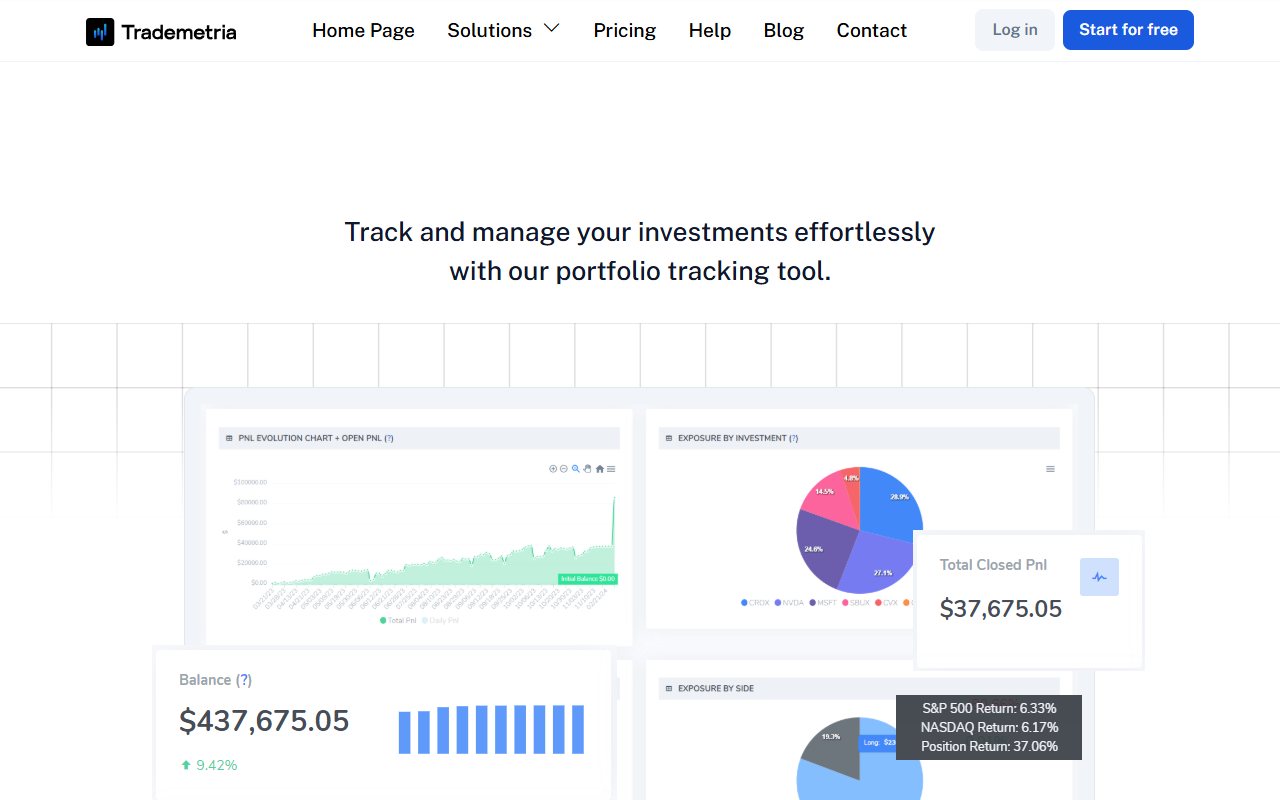Image resolution: width=1280 pixels, height=800 pixels.
Task: Toggle the NVDA legend entry
Action: [x=789, y=603]
